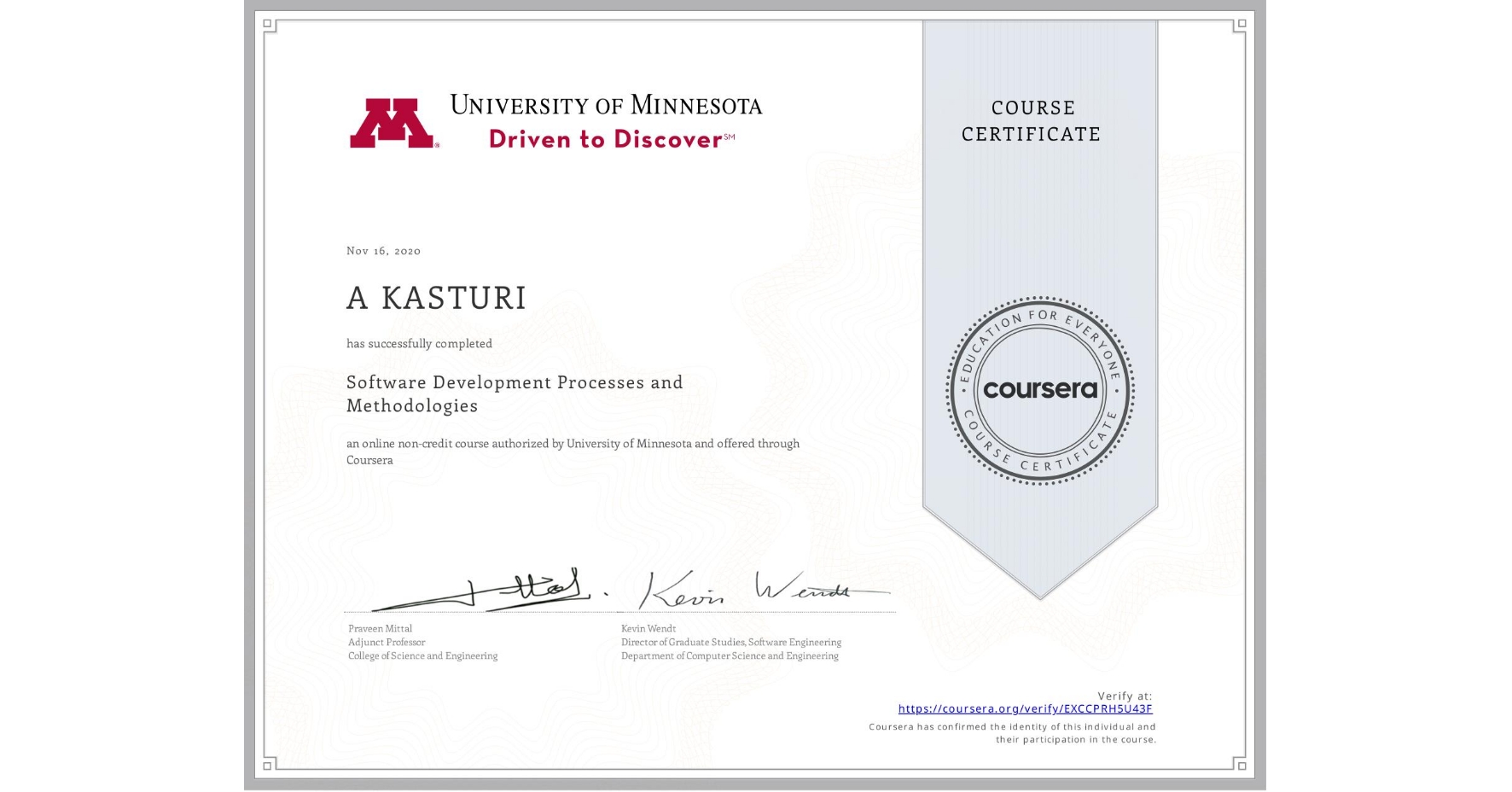Click the Verify at label
Image resolution: width=1512 pixels, height=792 pixels.
coord(1124,696)
